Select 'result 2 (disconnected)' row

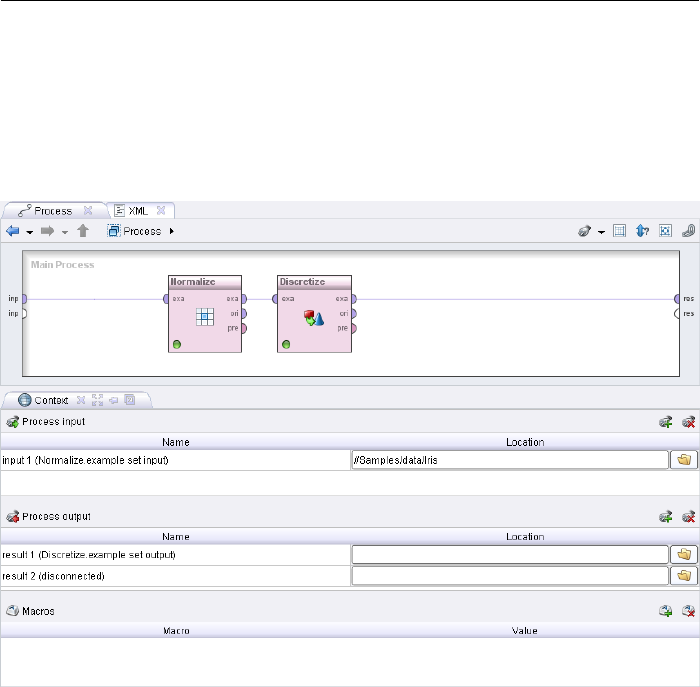pos(175,576)
